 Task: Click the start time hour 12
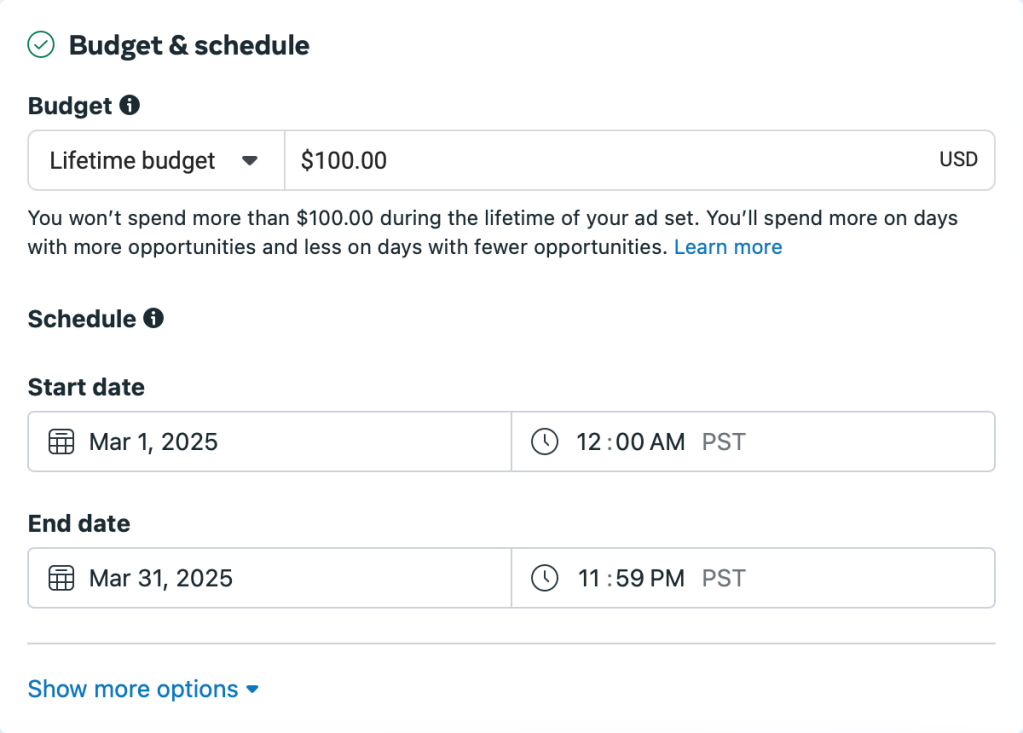click(x=588, y=442)
